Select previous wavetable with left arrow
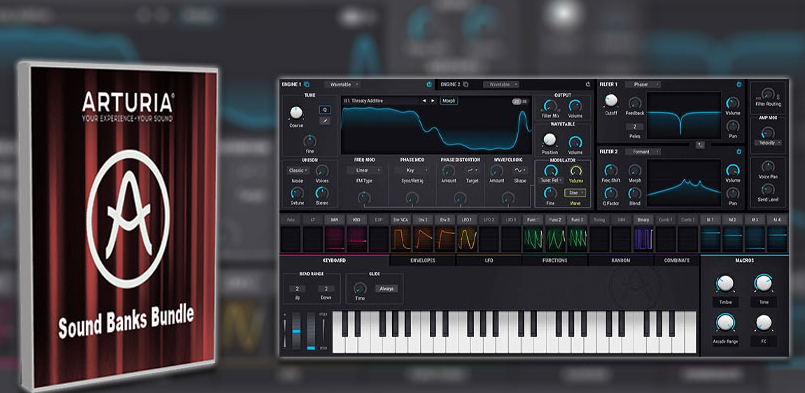Screen dimensions: 805x393 425,101
